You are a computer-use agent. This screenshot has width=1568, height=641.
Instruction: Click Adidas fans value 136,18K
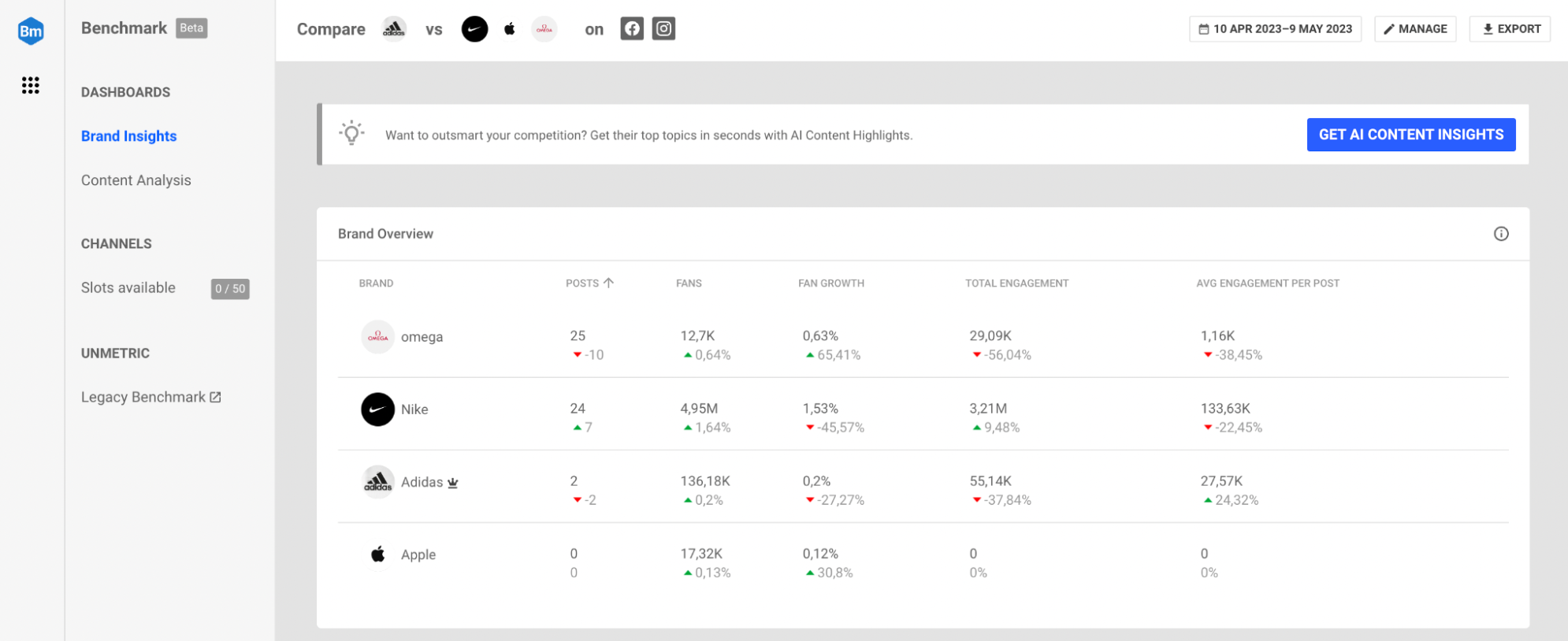706,480
